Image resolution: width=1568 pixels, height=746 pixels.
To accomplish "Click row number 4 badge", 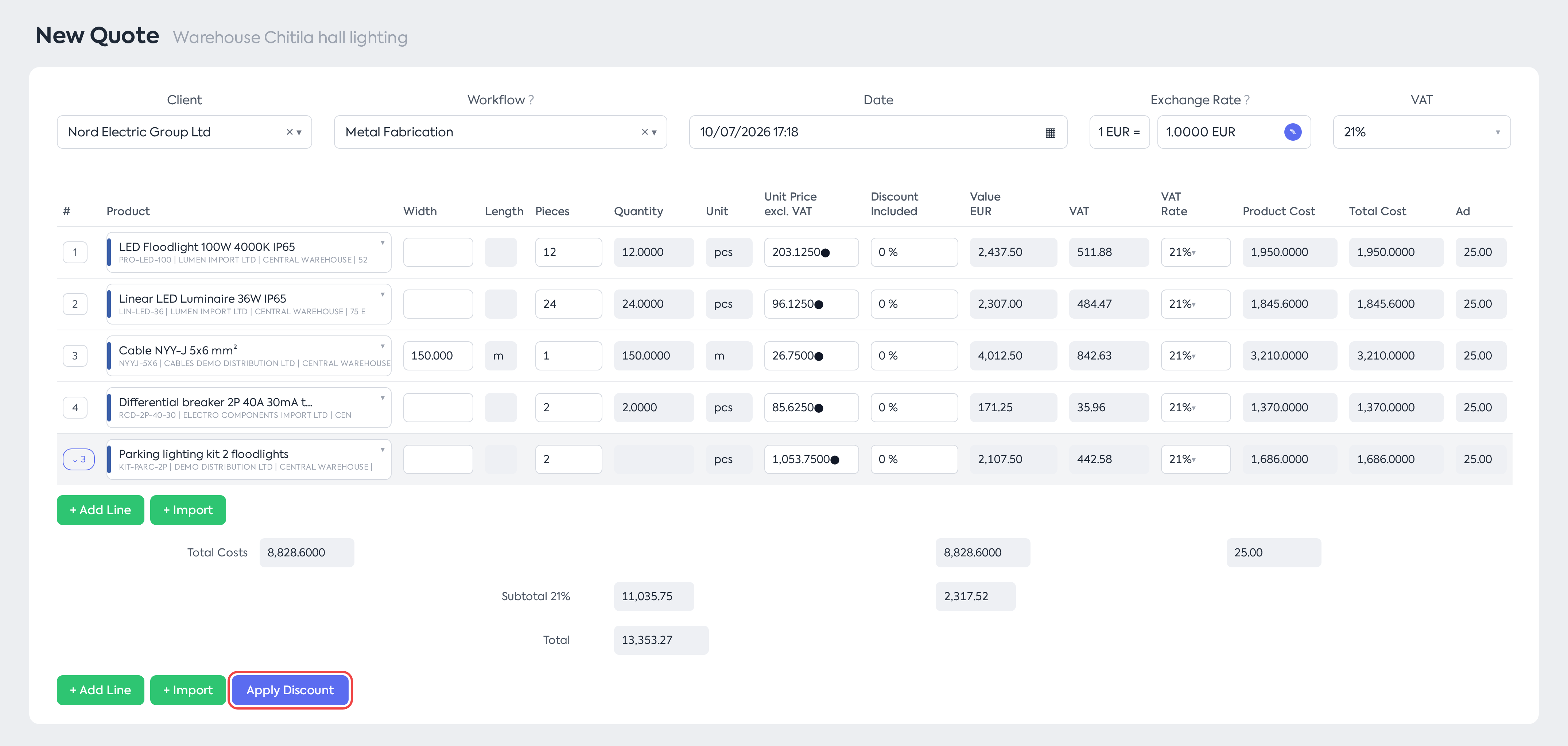I will click(x=75, y=407).
